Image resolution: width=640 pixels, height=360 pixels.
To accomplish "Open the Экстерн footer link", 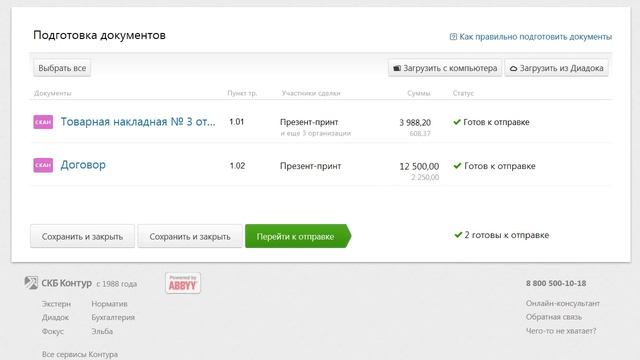I will pos(56,304).
